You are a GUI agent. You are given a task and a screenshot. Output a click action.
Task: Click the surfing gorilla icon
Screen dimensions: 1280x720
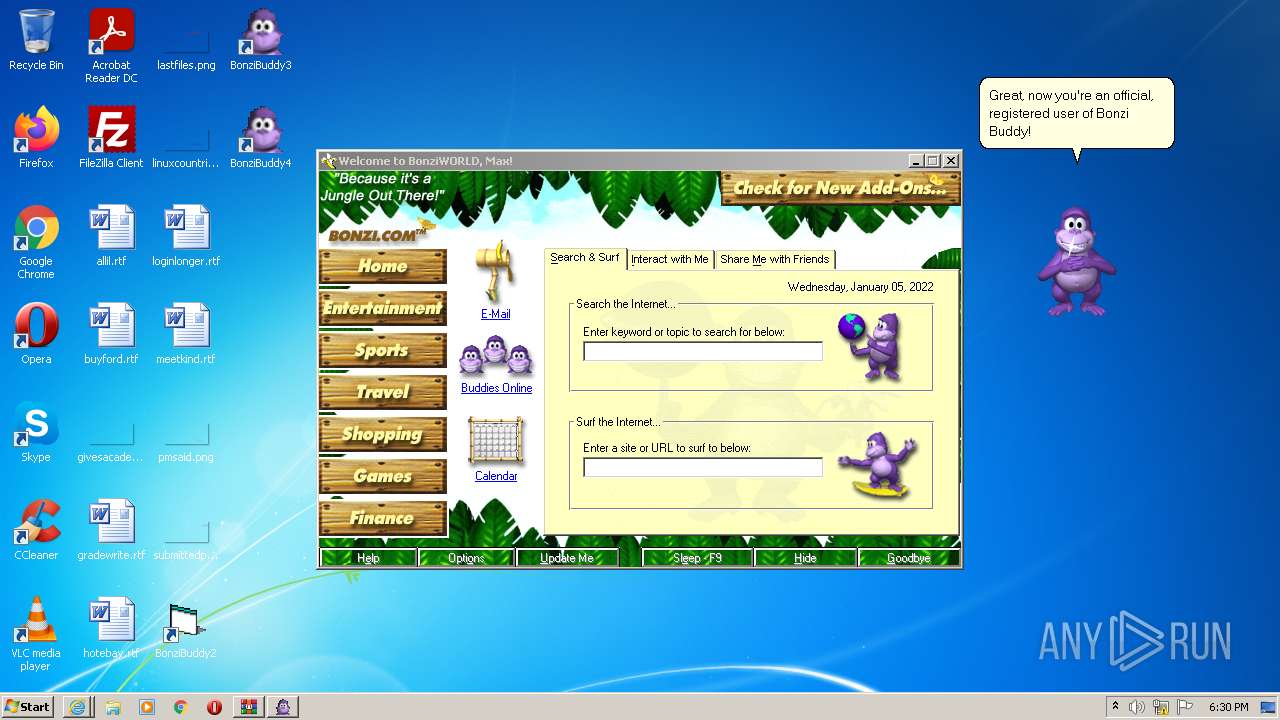(877, 465)
